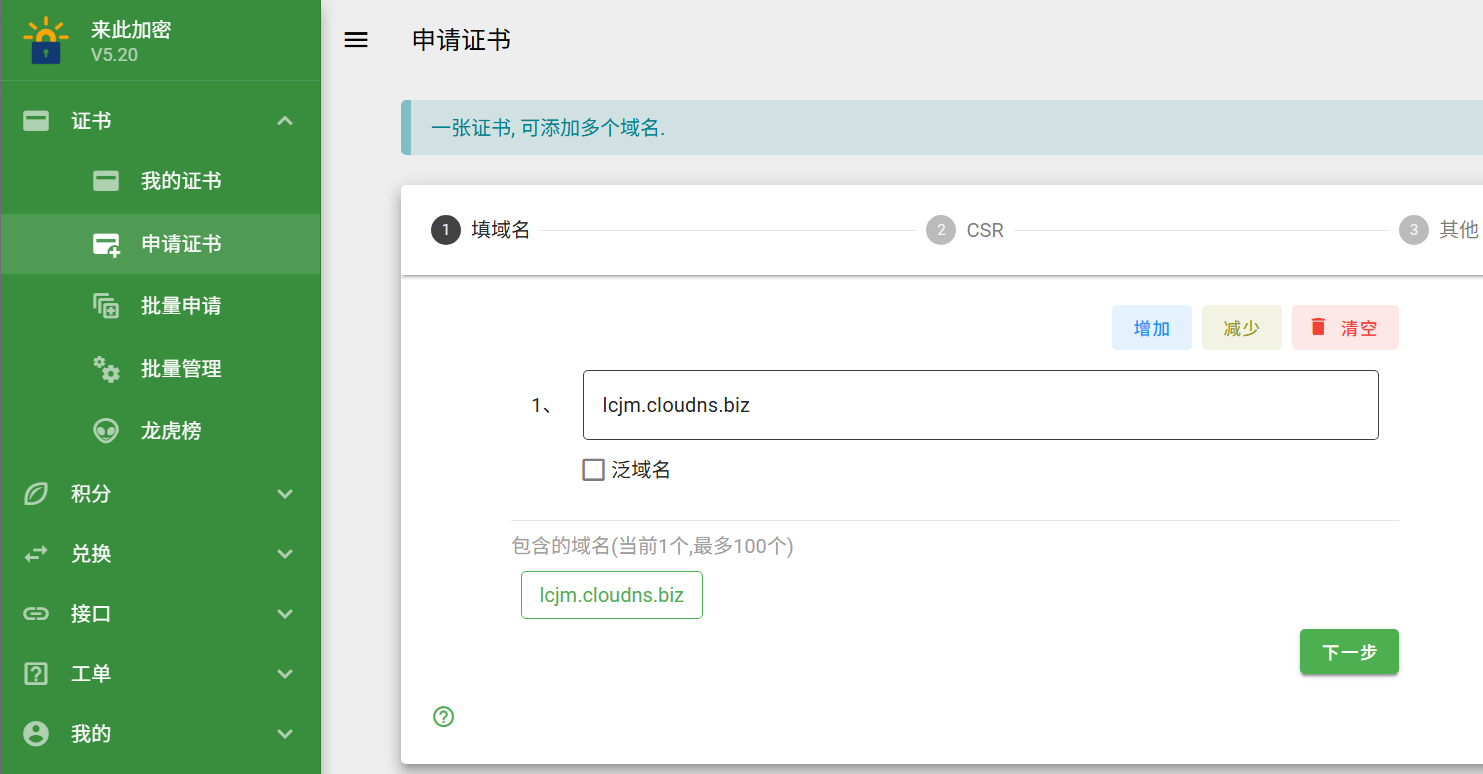
Task: Click the 来此加密 app title
Action: click(x=131, y=29)
